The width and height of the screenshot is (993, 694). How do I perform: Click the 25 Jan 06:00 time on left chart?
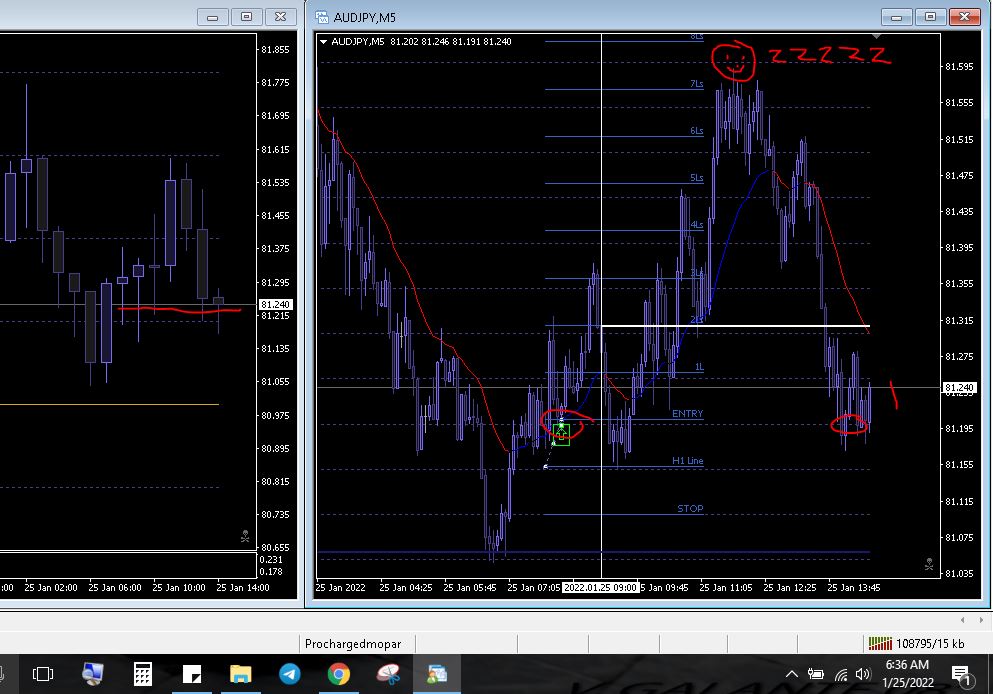point(115,588)
